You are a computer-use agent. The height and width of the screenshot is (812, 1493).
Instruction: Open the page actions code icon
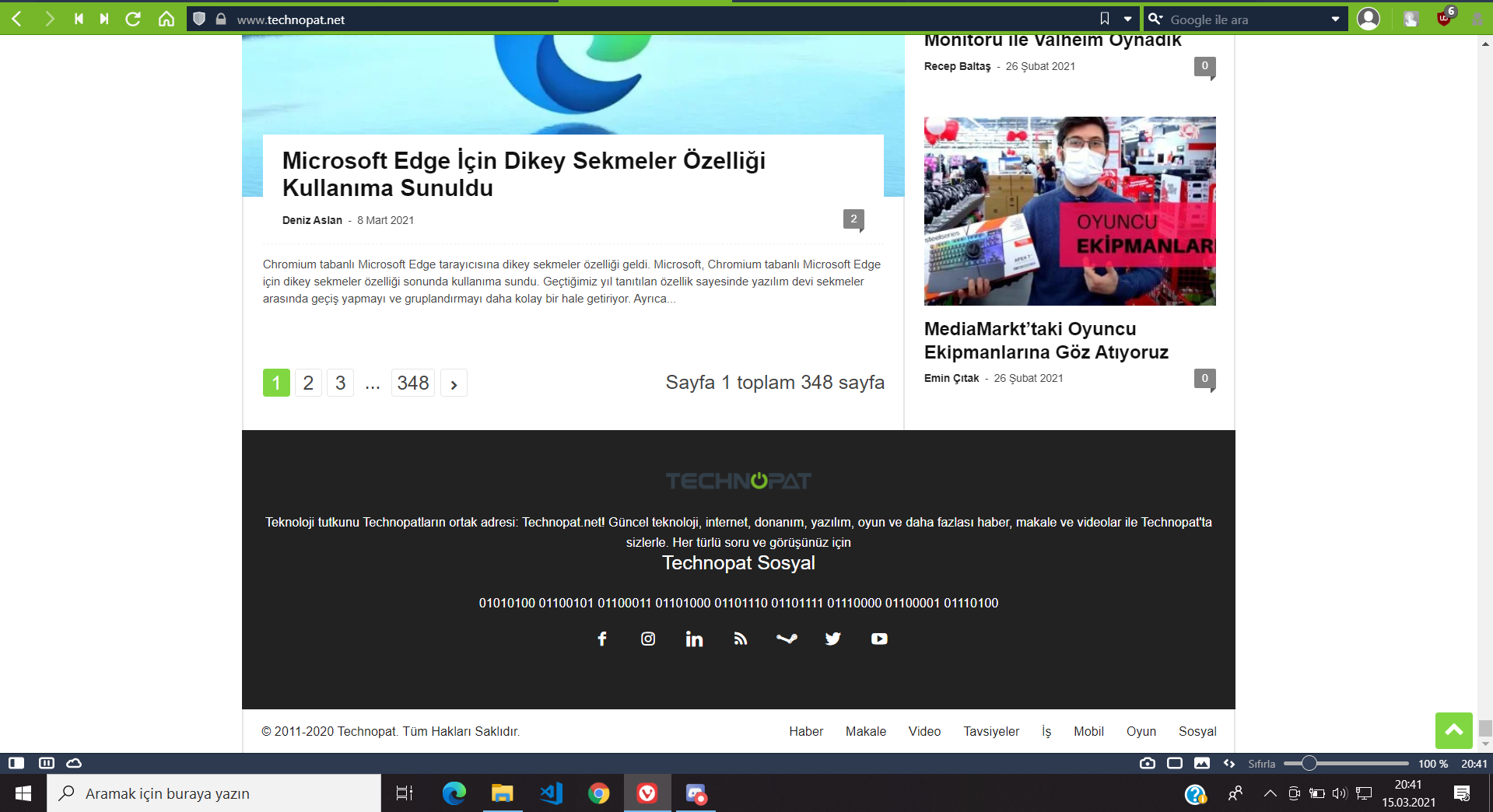[x=1229, y=763]
